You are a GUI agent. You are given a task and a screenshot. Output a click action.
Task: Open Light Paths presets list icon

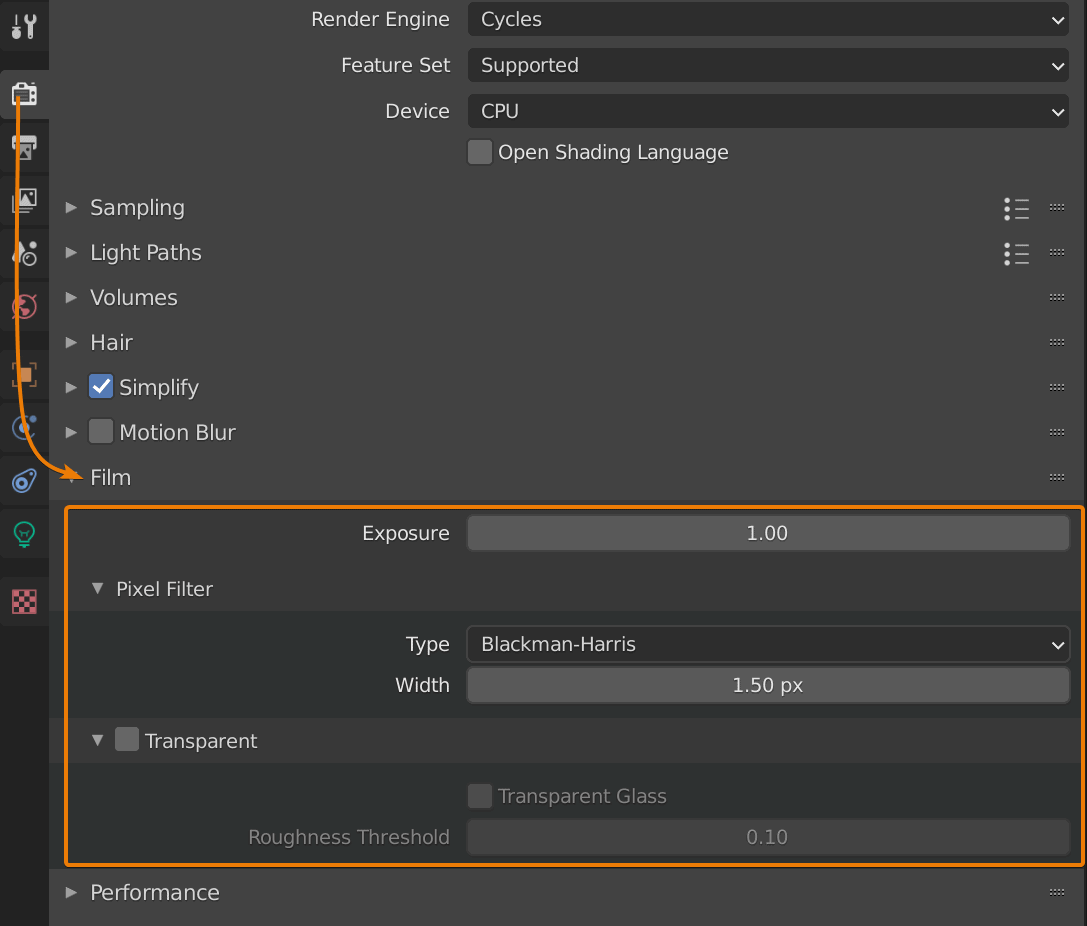tap(1016, 253)
